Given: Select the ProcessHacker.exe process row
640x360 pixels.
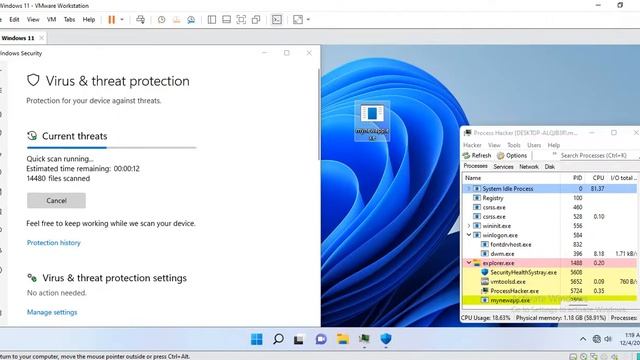Looking at the screenshot, I should [549, 291].
